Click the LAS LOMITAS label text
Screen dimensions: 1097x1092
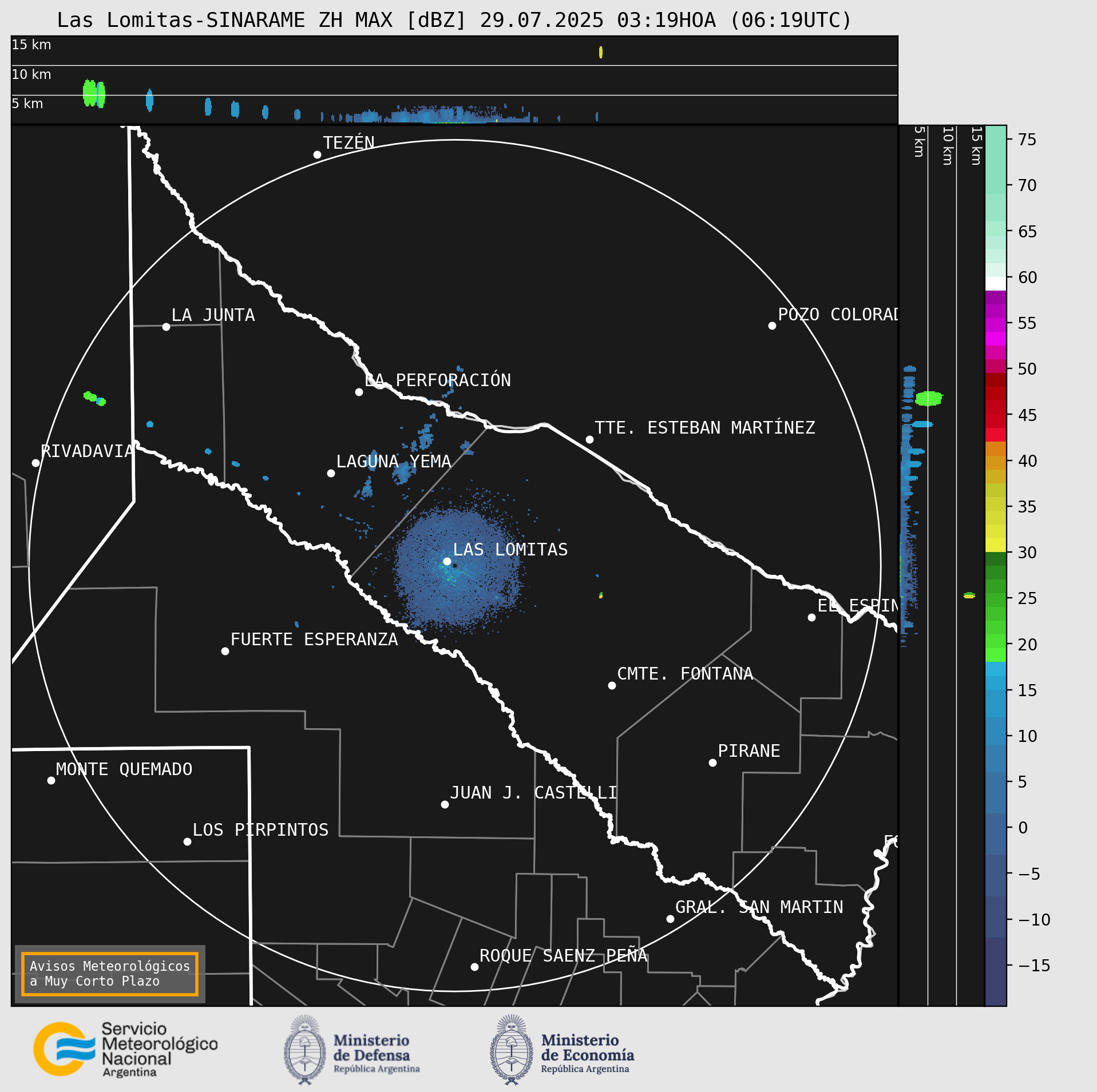point(510,550)
